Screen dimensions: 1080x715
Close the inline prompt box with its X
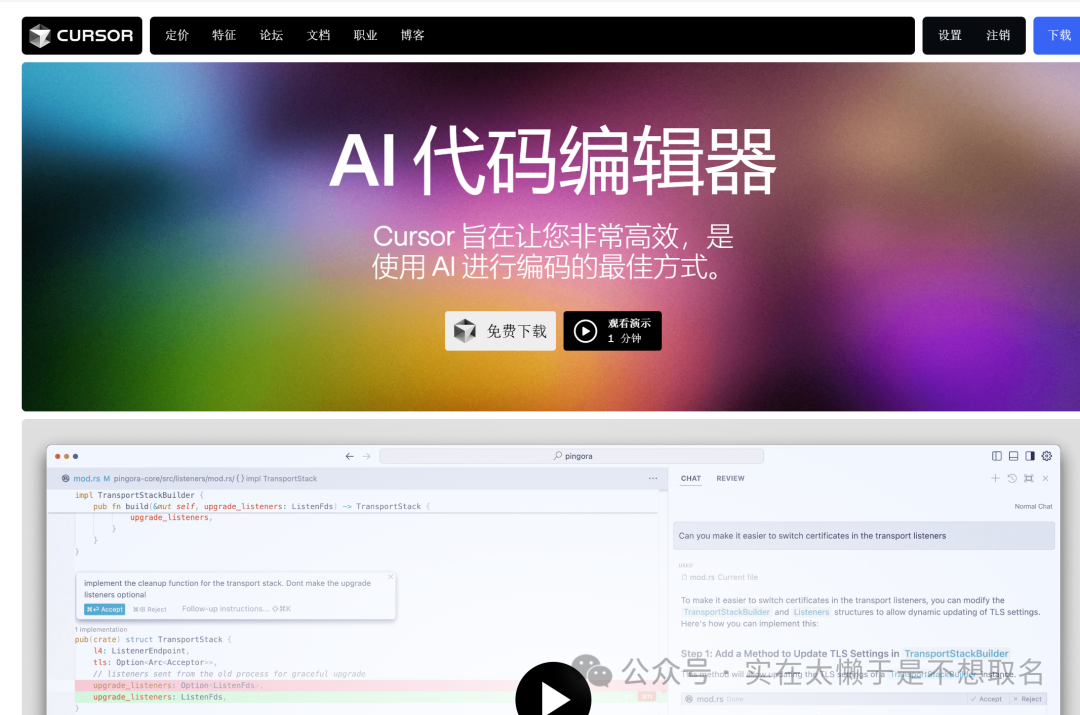[x=391, y=577]
